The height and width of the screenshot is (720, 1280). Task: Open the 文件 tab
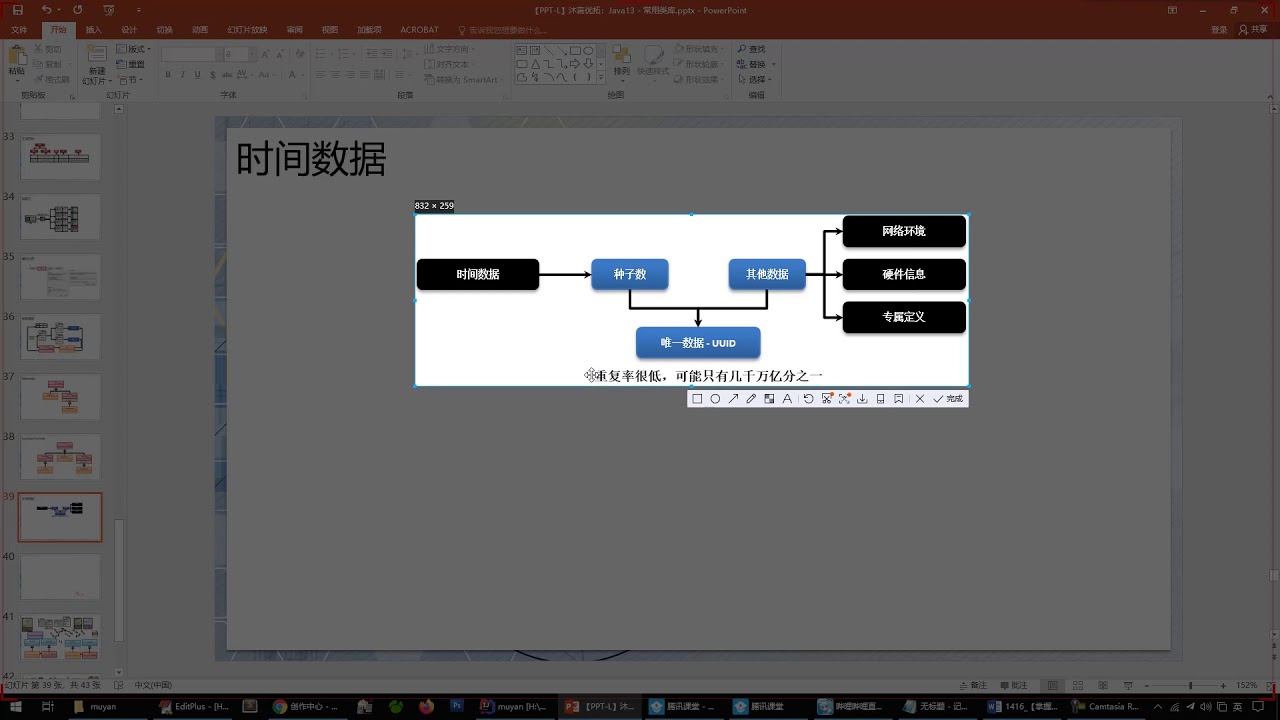coord(19,30)
